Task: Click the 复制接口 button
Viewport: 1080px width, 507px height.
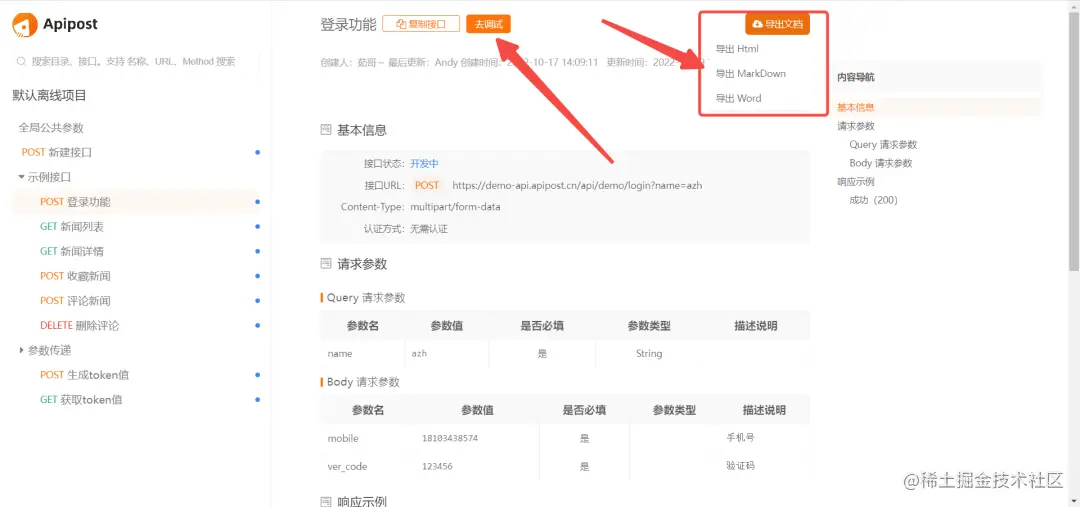Action: point(421,24)
